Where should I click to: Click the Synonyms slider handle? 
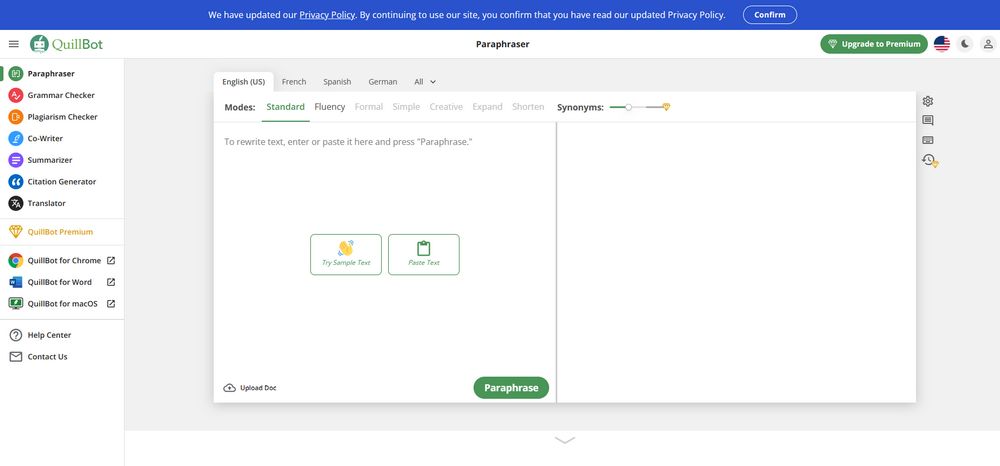628,107
